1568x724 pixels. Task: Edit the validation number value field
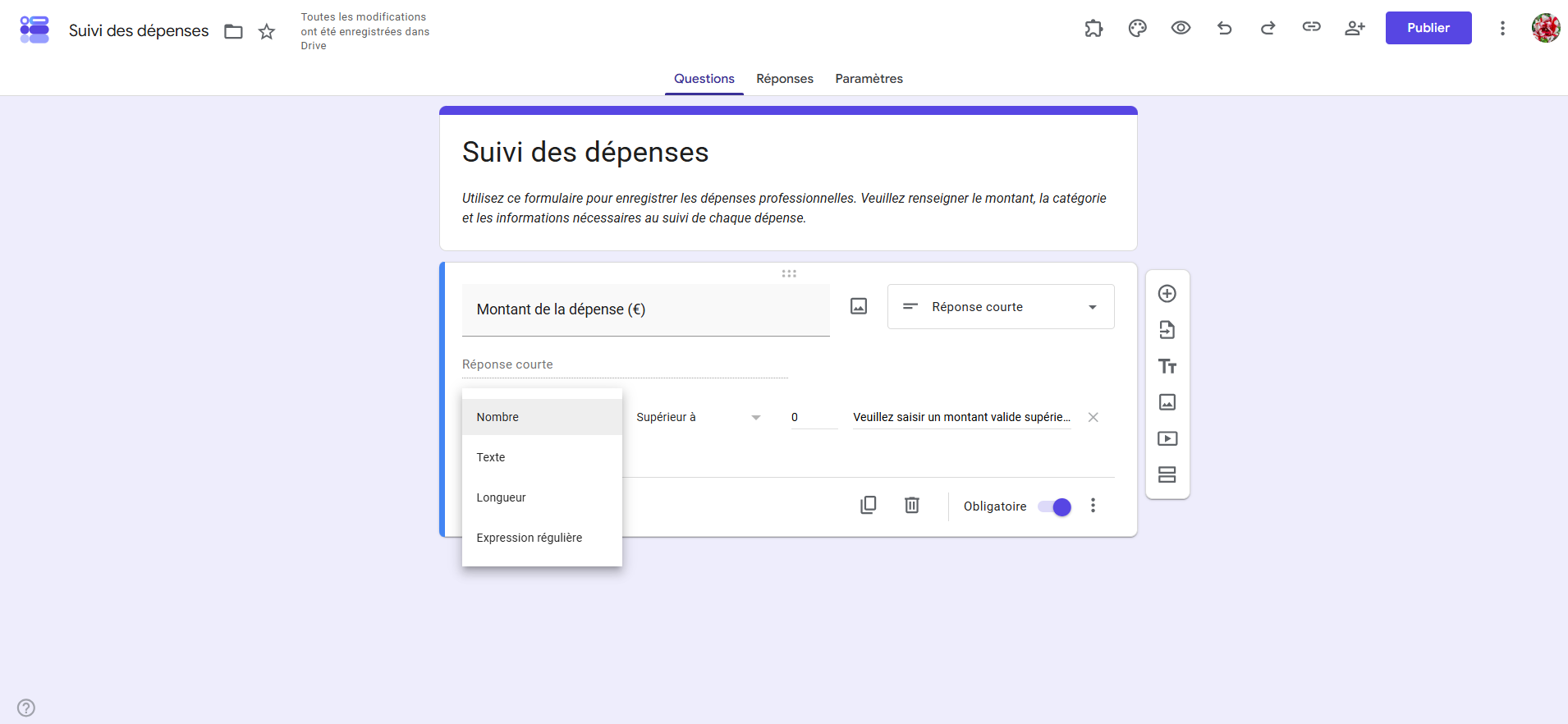(814, 417)
